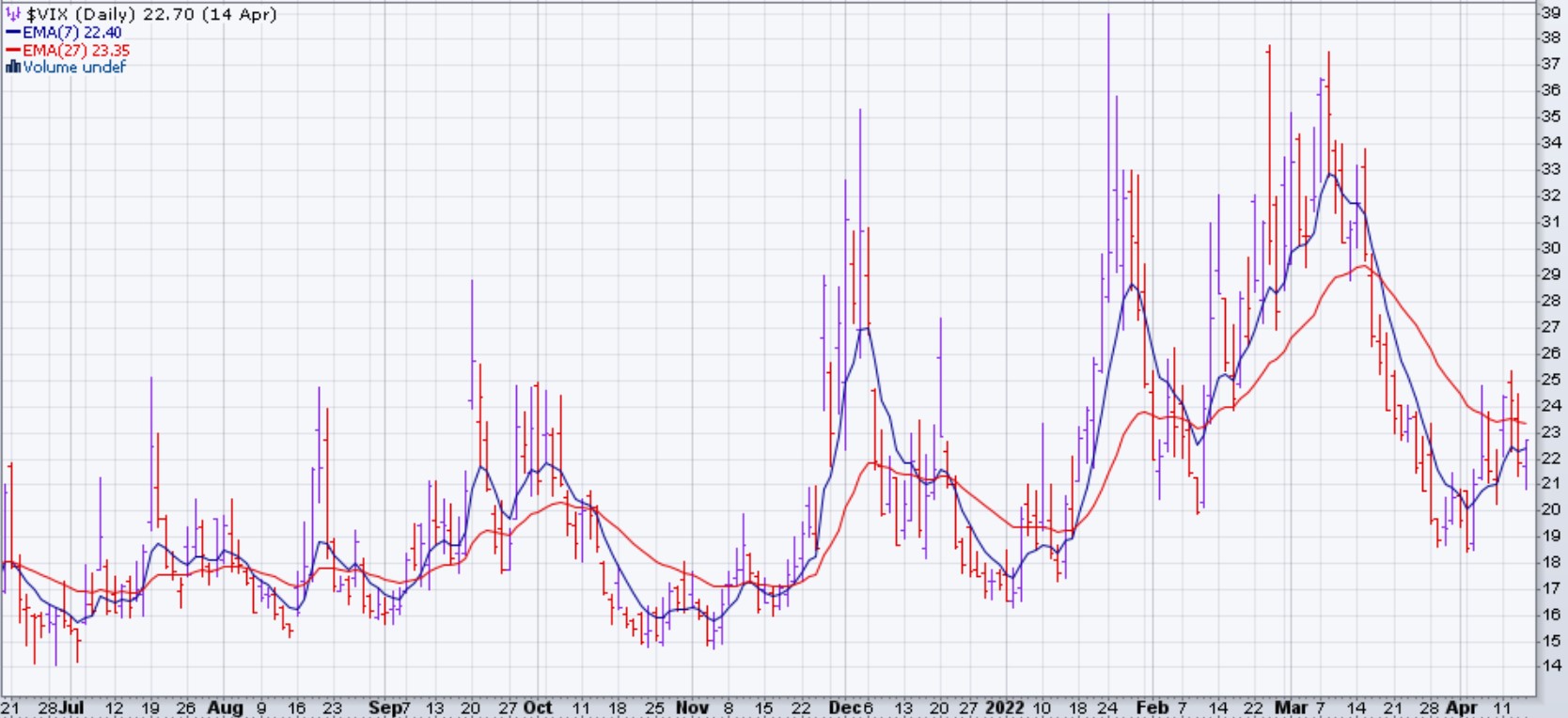Screen dimensions: 1568x718
Task: Click the "Dec" month label on the date axis
Action: click(842, 707)
